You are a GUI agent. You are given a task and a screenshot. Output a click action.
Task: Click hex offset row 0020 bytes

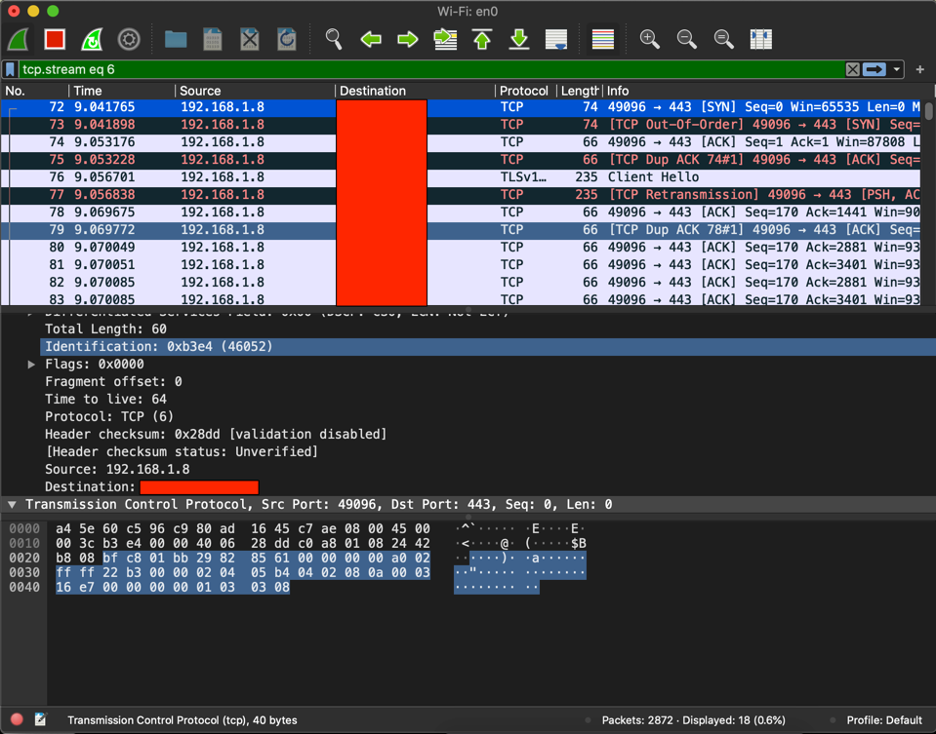[243, 558]
